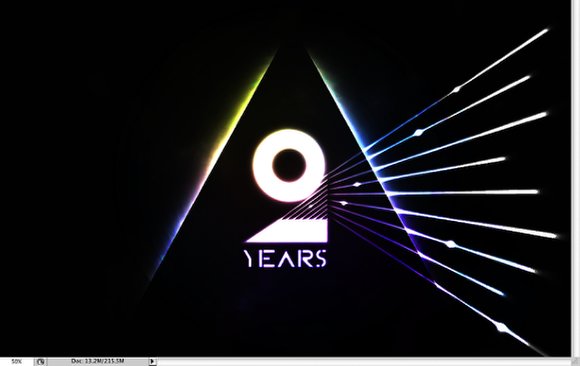Click the YEARS text on the canvas

point(285,258)
